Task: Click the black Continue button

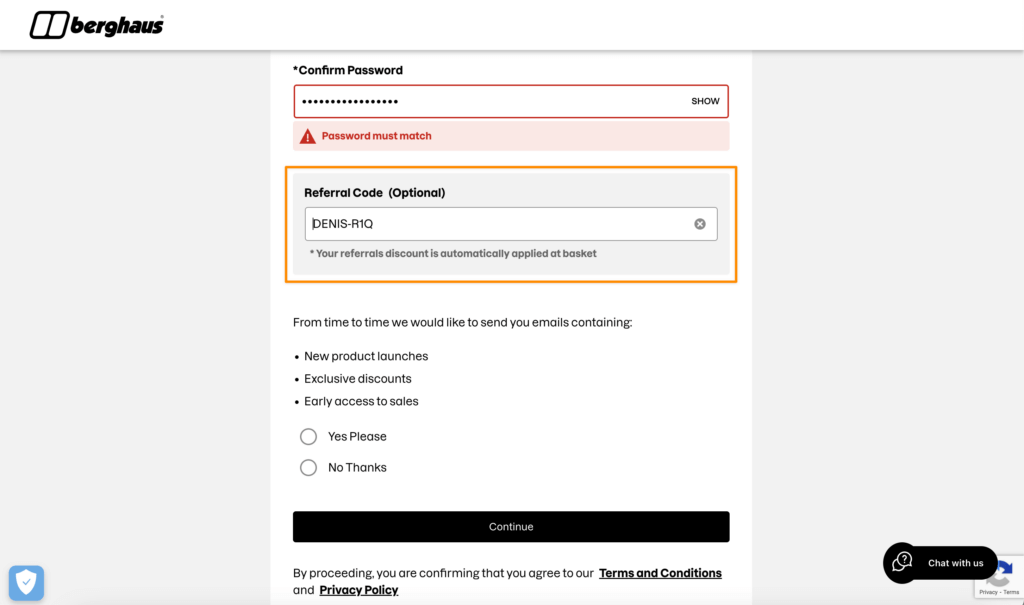Action: [511, 527]
